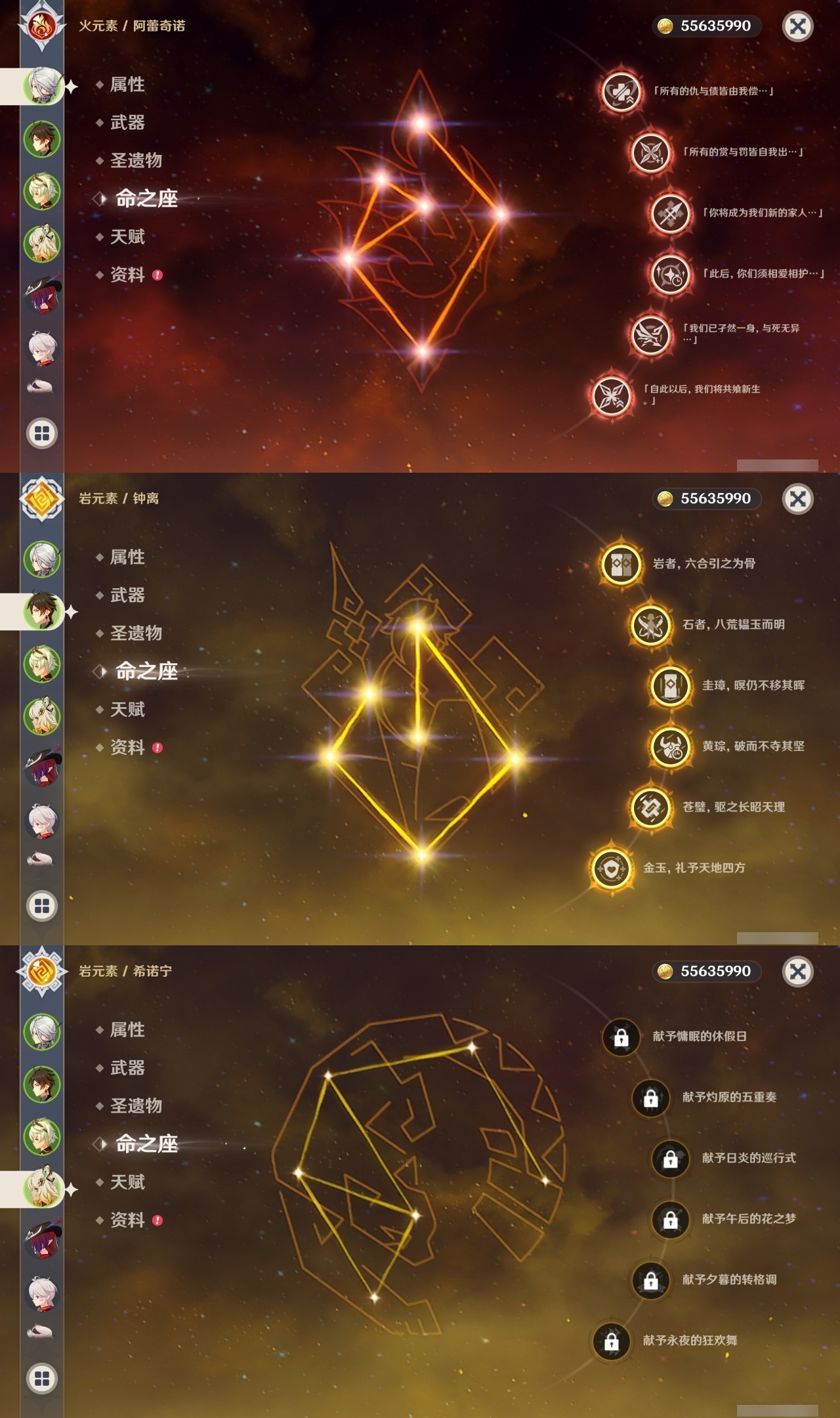Open locked constellation 献予慵眠的休假日
Viewport: 840px width, 1418px height.
click(x=621, y=1037)
